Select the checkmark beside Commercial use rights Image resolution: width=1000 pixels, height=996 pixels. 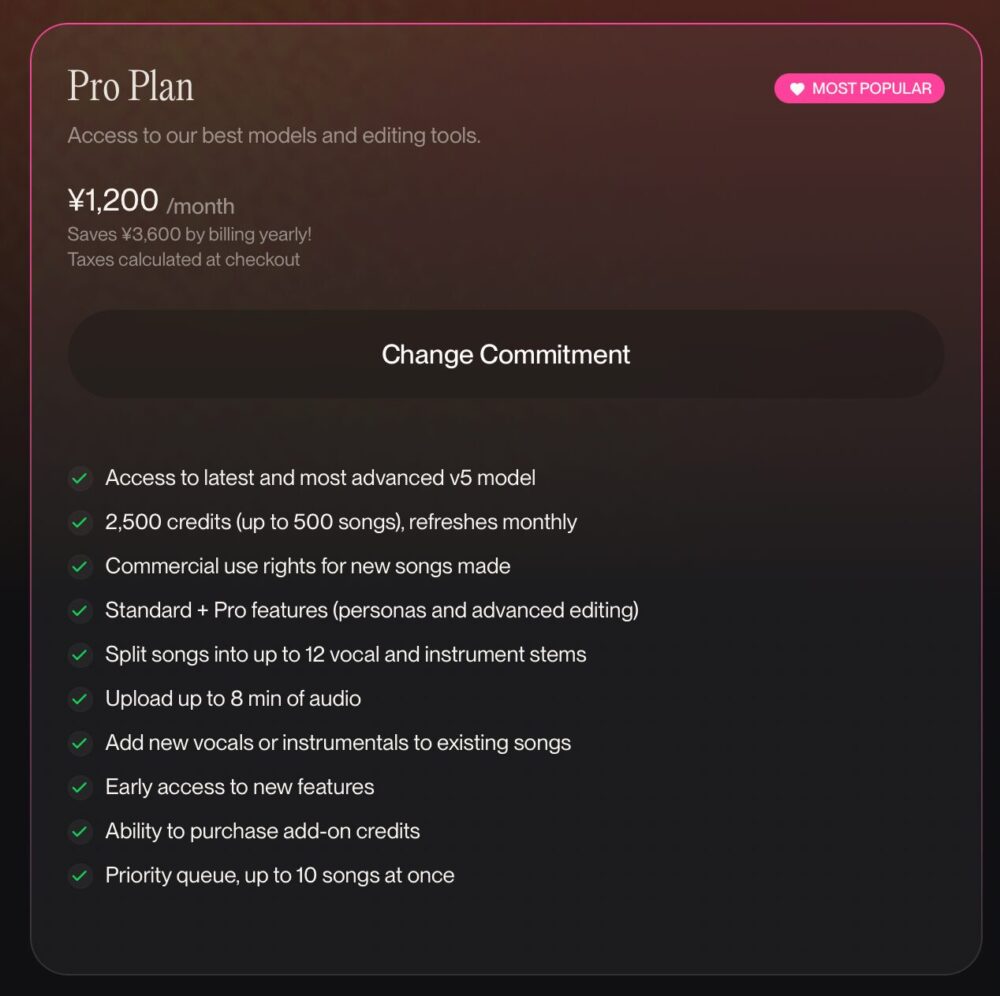click(x=80, y=567)
